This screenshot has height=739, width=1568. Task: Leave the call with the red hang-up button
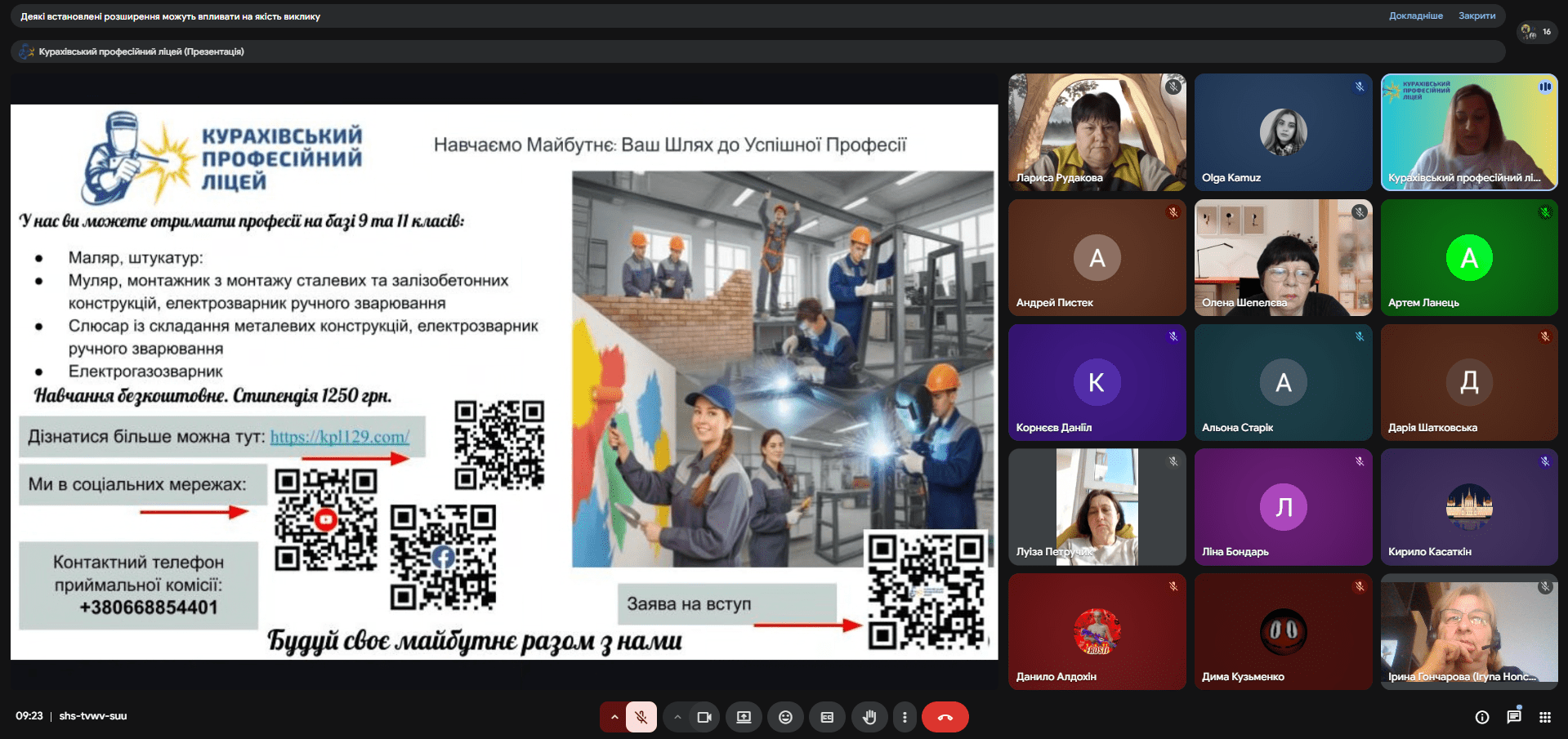point(945,717)
